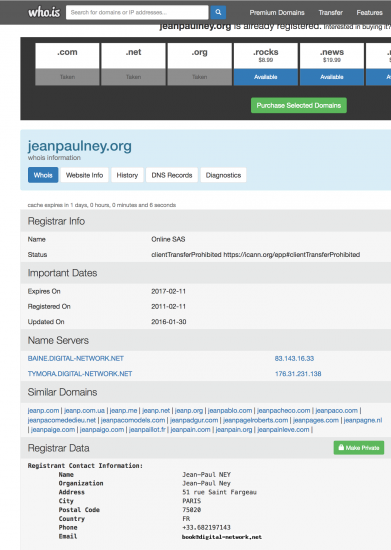Switch to the Website Info tab
Image resolution: width=391 pixels, height=550 pixels.
pos(85,175)
